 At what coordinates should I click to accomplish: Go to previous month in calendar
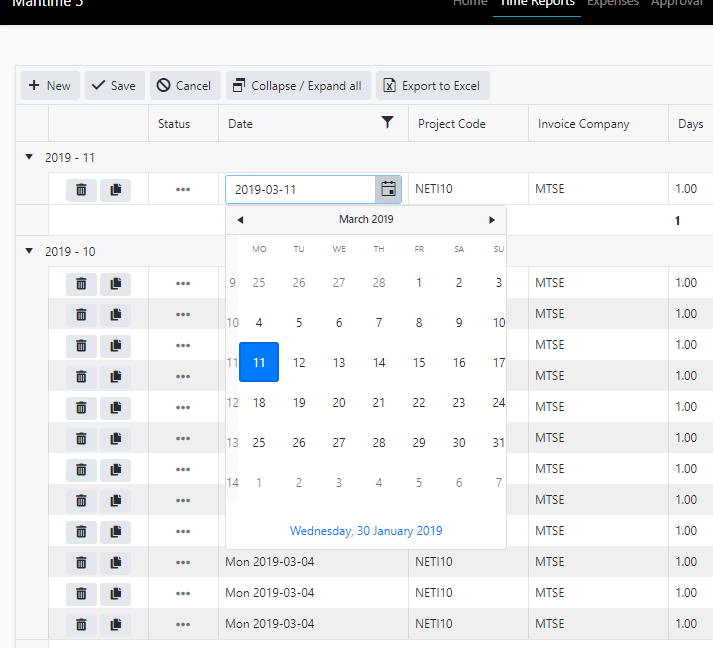(x=240, y=220)
